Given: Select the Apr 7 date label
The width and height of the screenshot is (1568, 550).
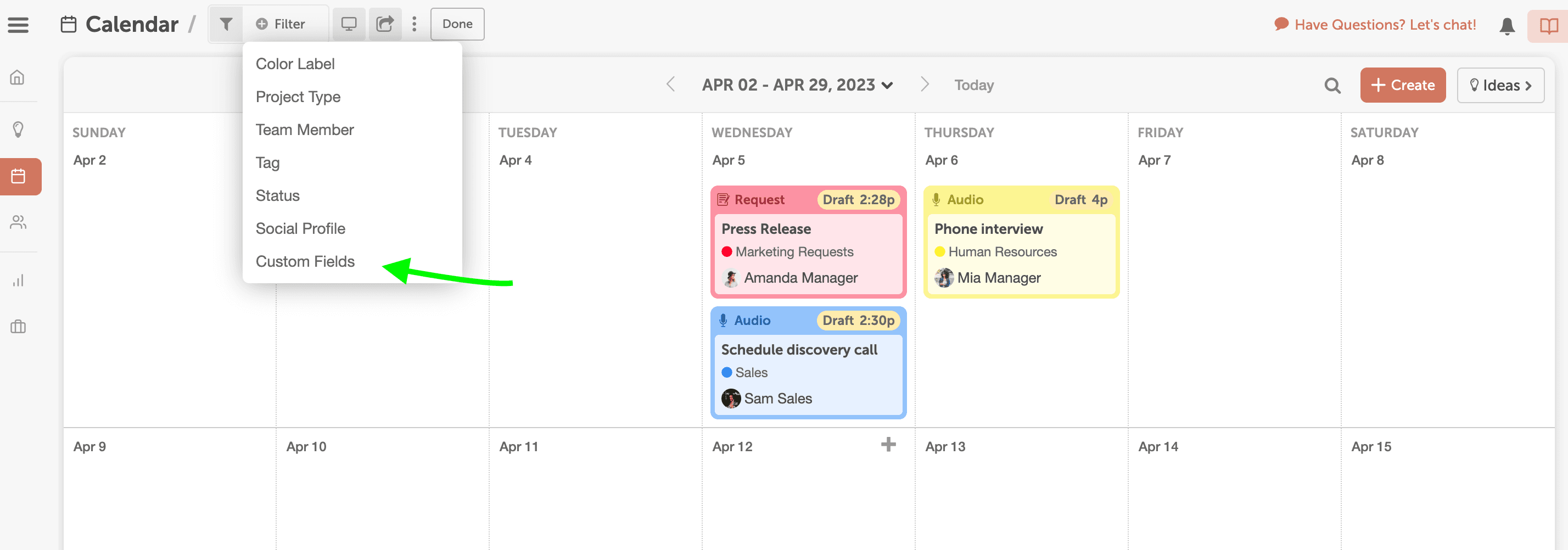Looking at the screenshot, I should click(x=1154, y=160).
